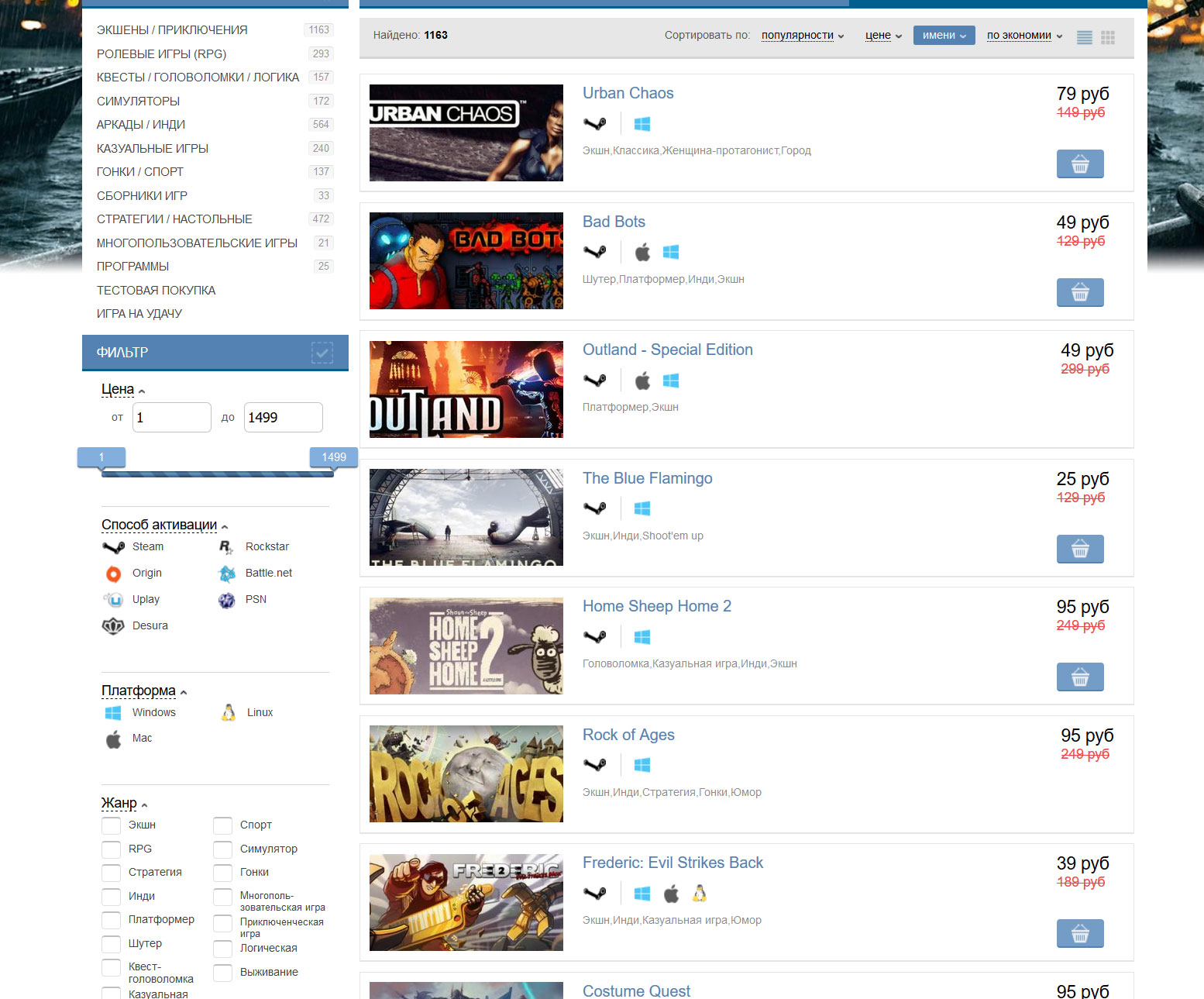Add Bad Bots to cart
Screen dimensions: 1204x999
click(x=1080, y=292)
